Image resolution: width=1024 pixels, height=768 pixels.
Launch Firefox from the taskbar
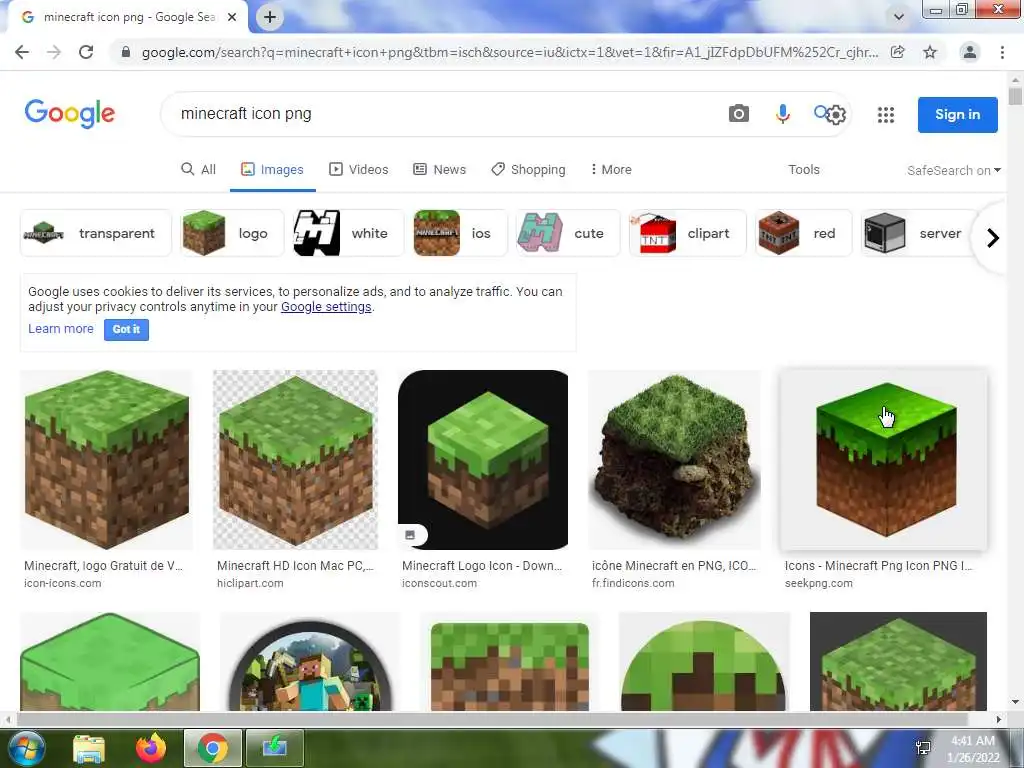pyautogui.click(x=151, y=748)
